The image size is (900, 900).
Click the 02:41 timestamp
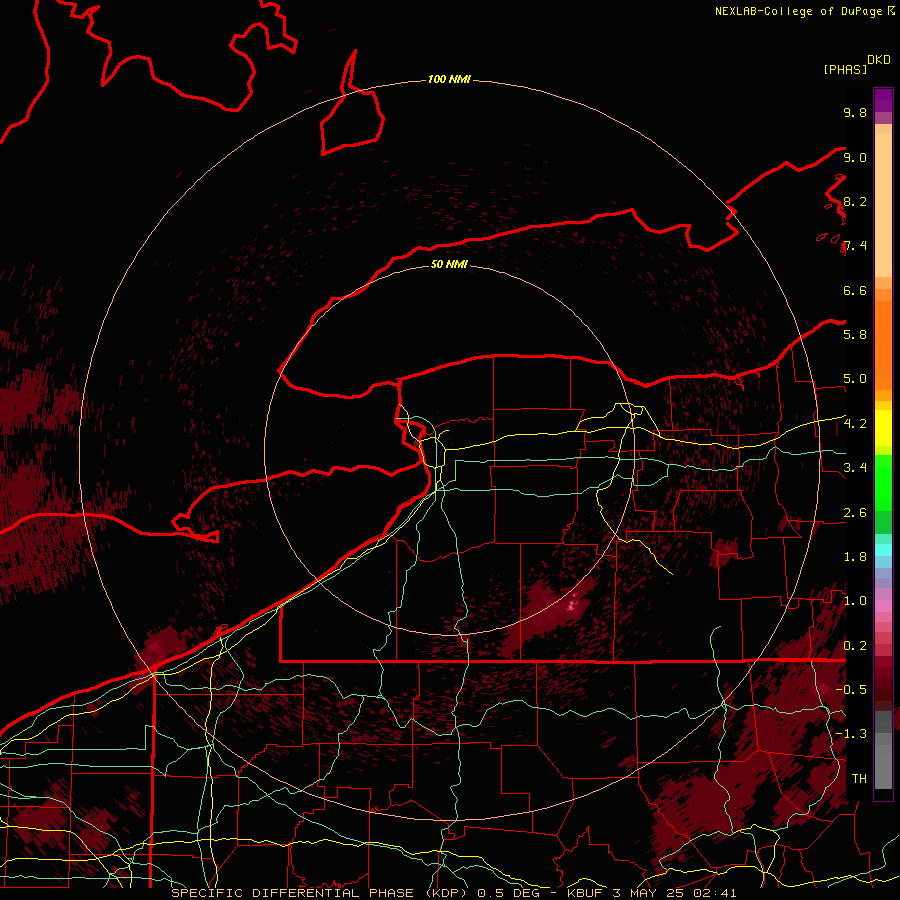pyautogui.click(x=716, y=893)
